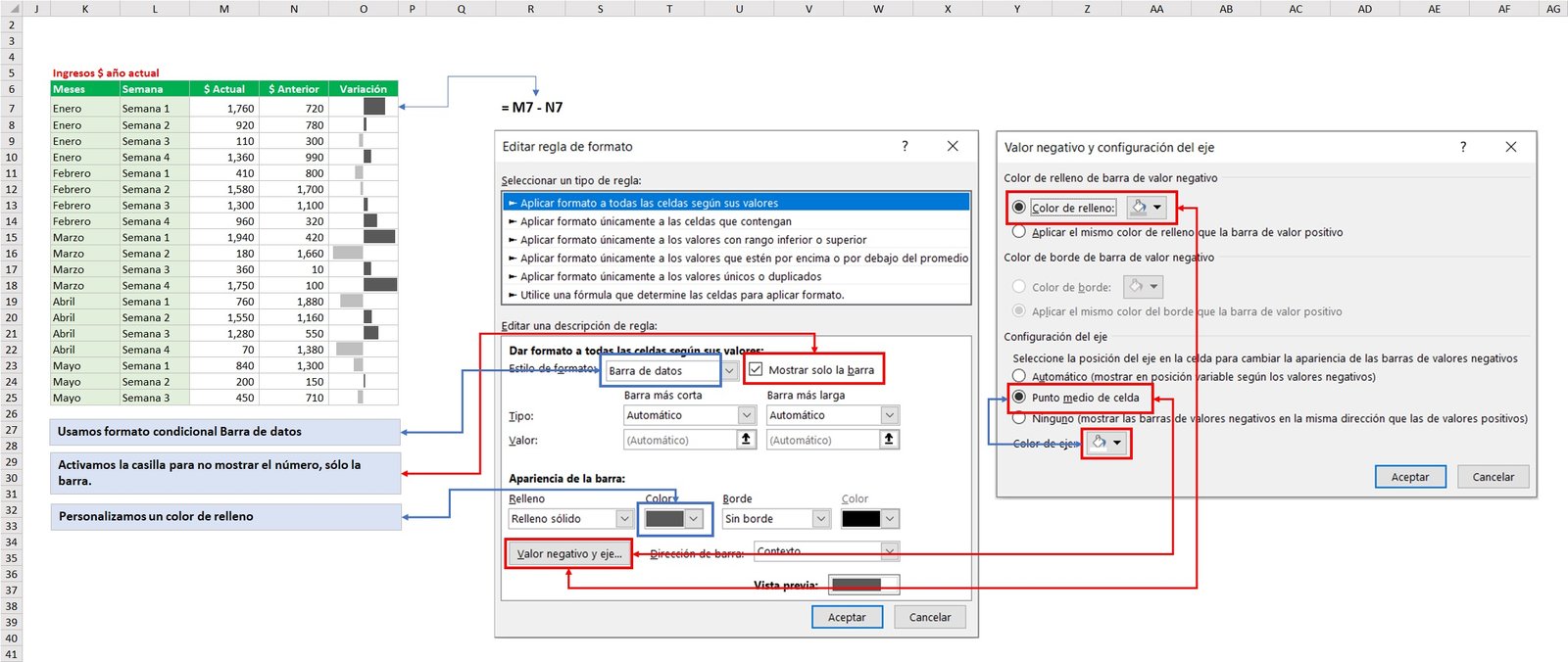The height and width of the screenshot is (662, 1568).
Task: Open the negative bar fill color paint bucket
Action: pyautogui.click(x=1146, y=208)
